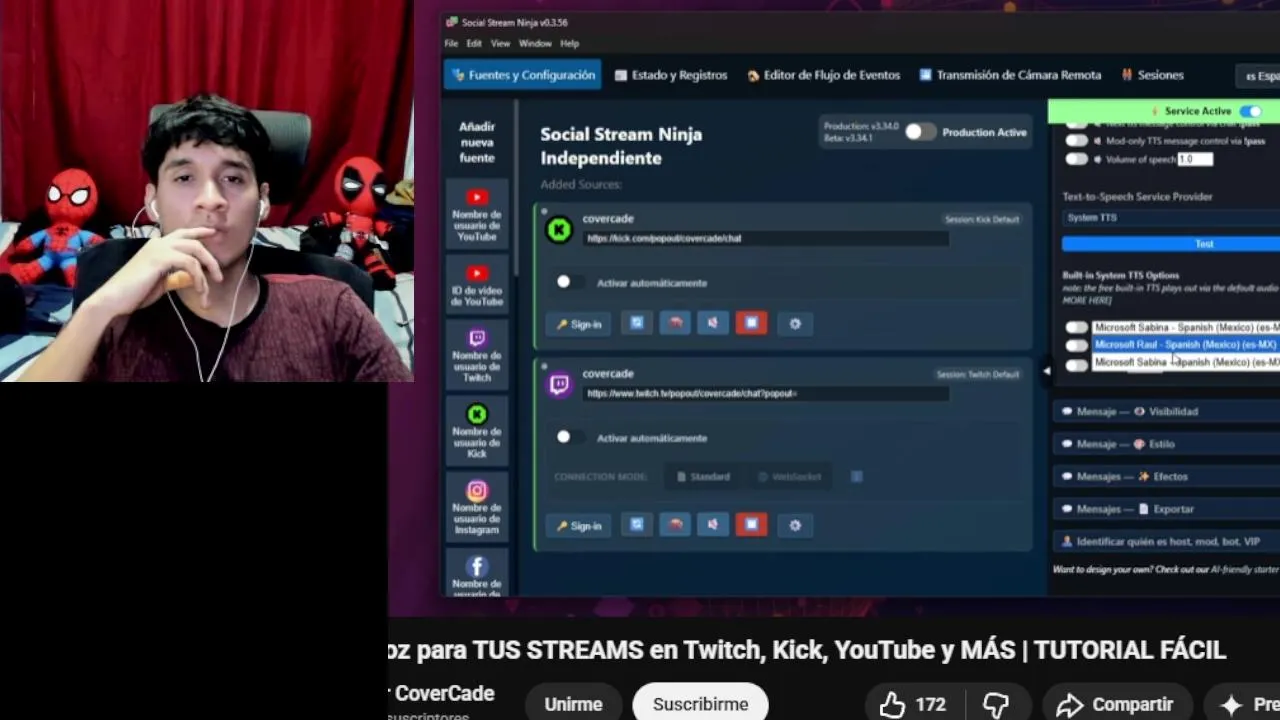This screenshot has width=1280, height=720.
Task: Add a Facebook username source
Action: click(x=477, y=573)
